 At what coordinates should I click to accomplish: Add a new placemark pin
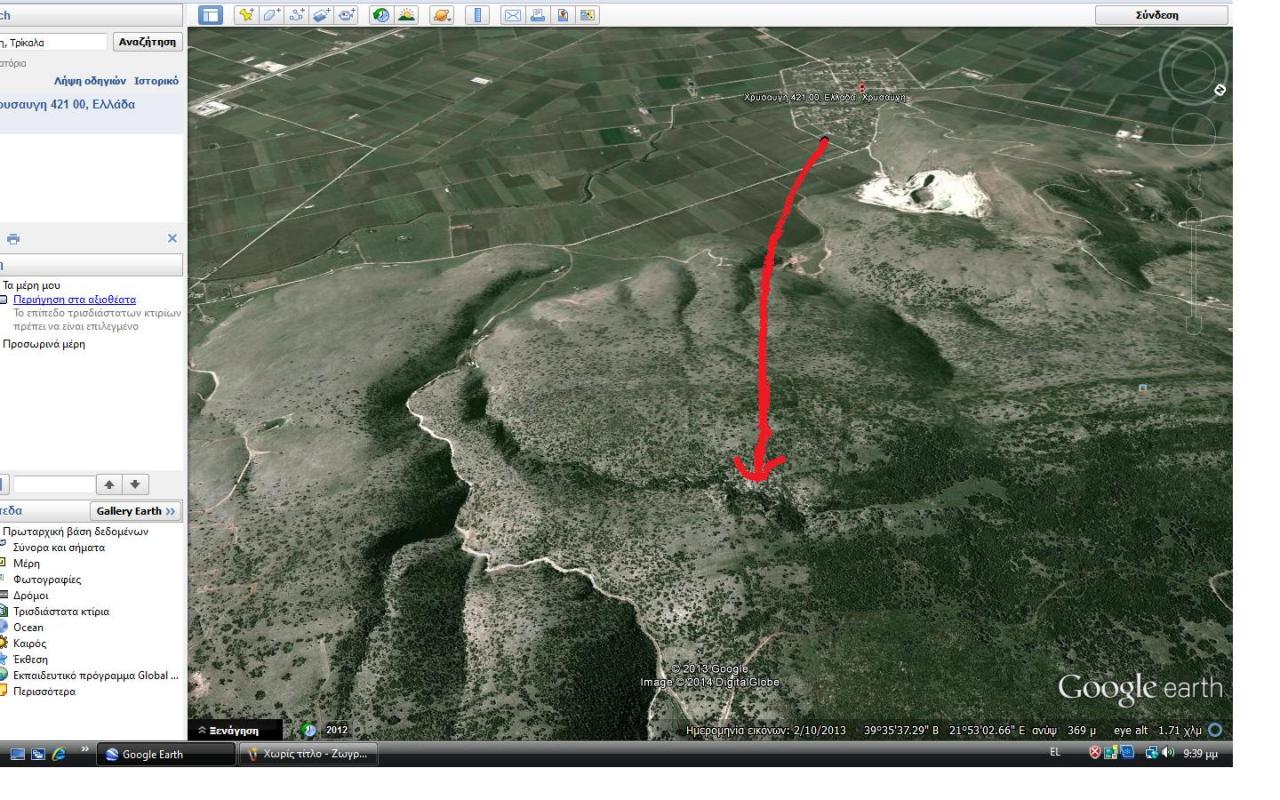[245, 15]
